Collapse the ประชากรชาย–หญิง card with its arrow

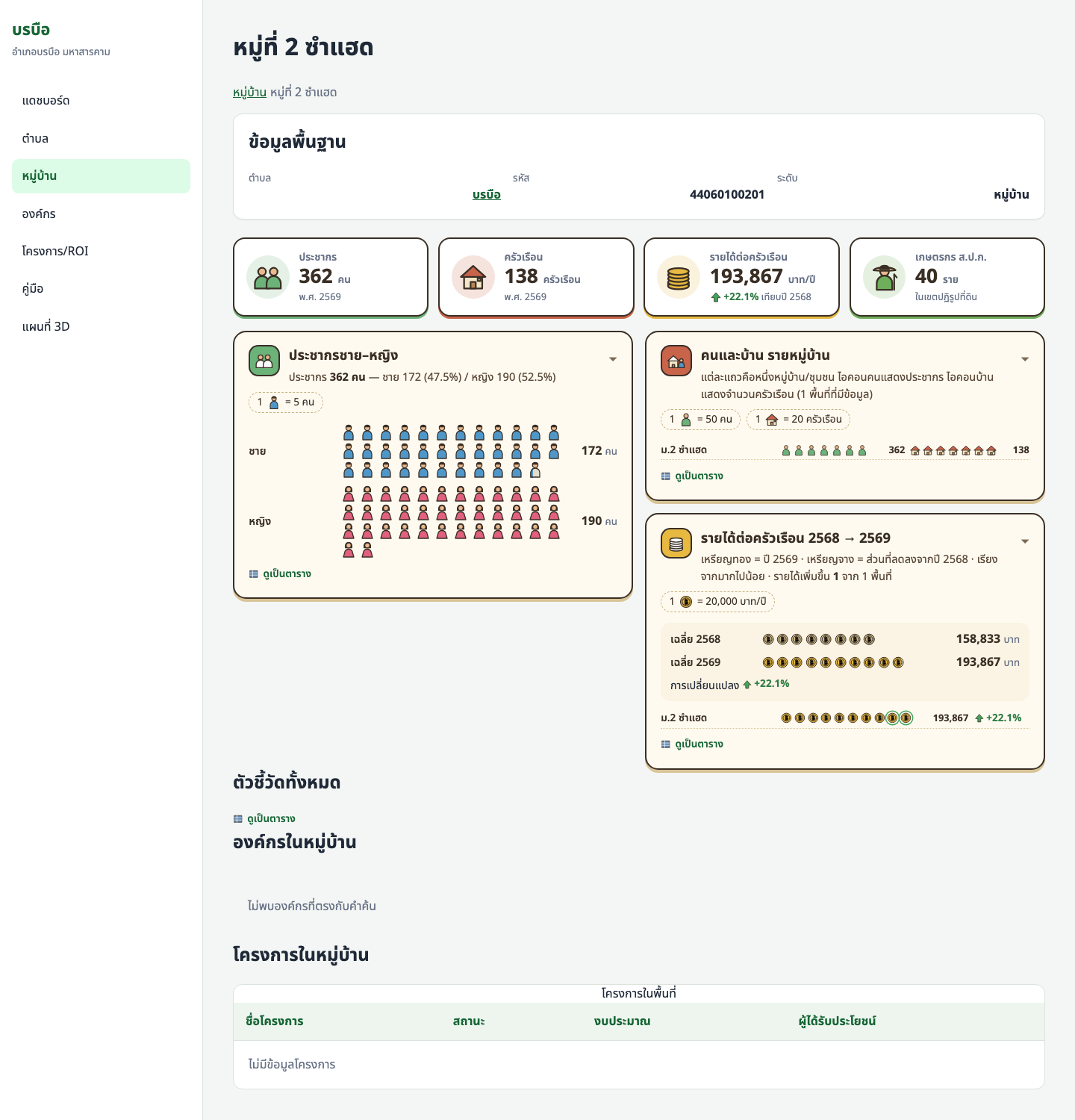click(613, 359)
